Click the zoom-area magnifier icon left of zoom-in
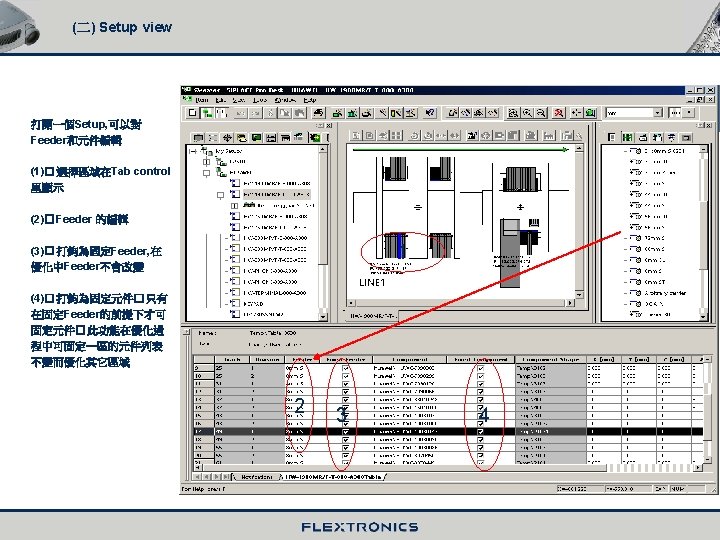 tap(513, 112)
